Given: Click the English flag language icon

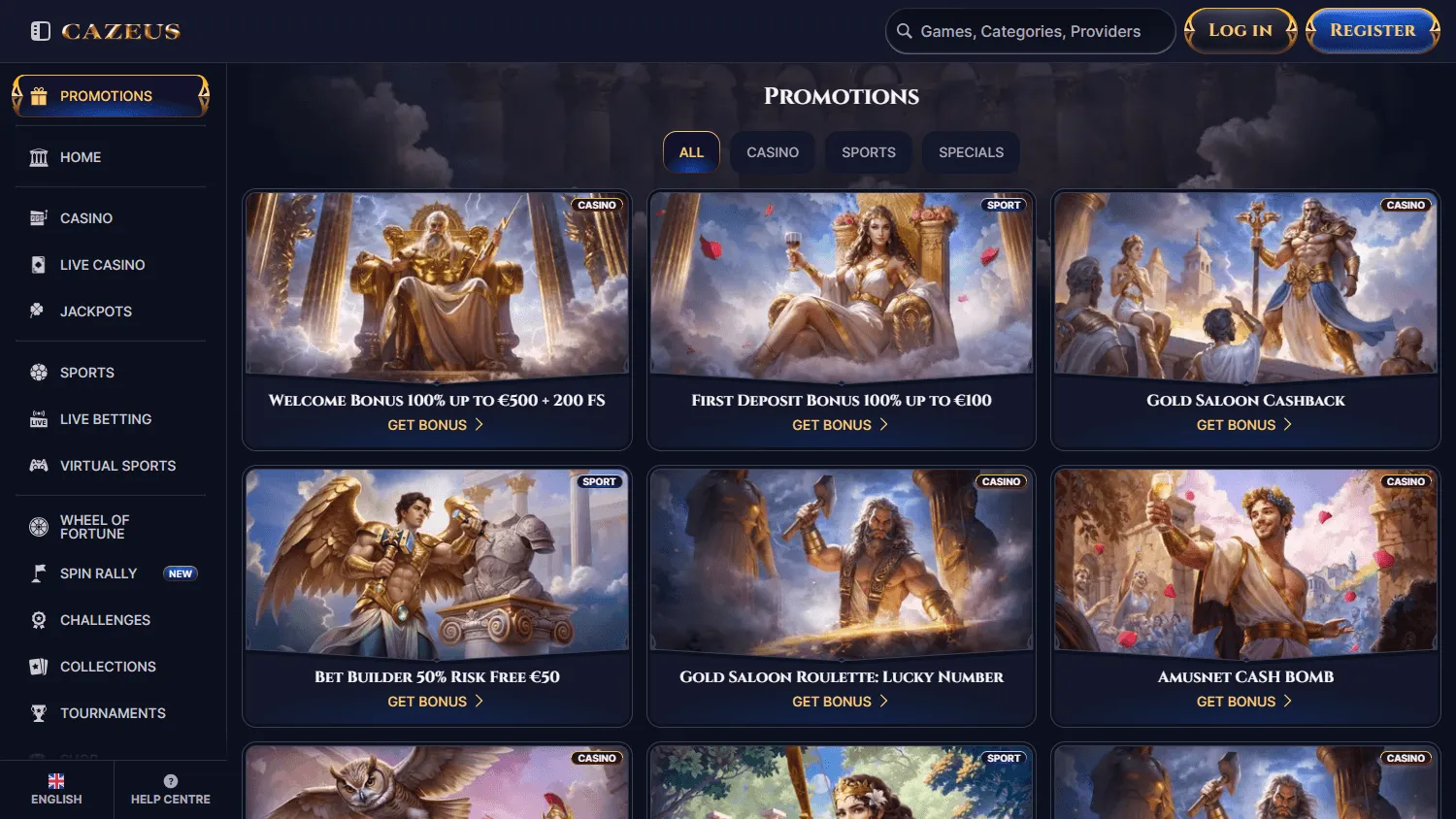Looking at the screenshot, I should [x=56, y=781].
